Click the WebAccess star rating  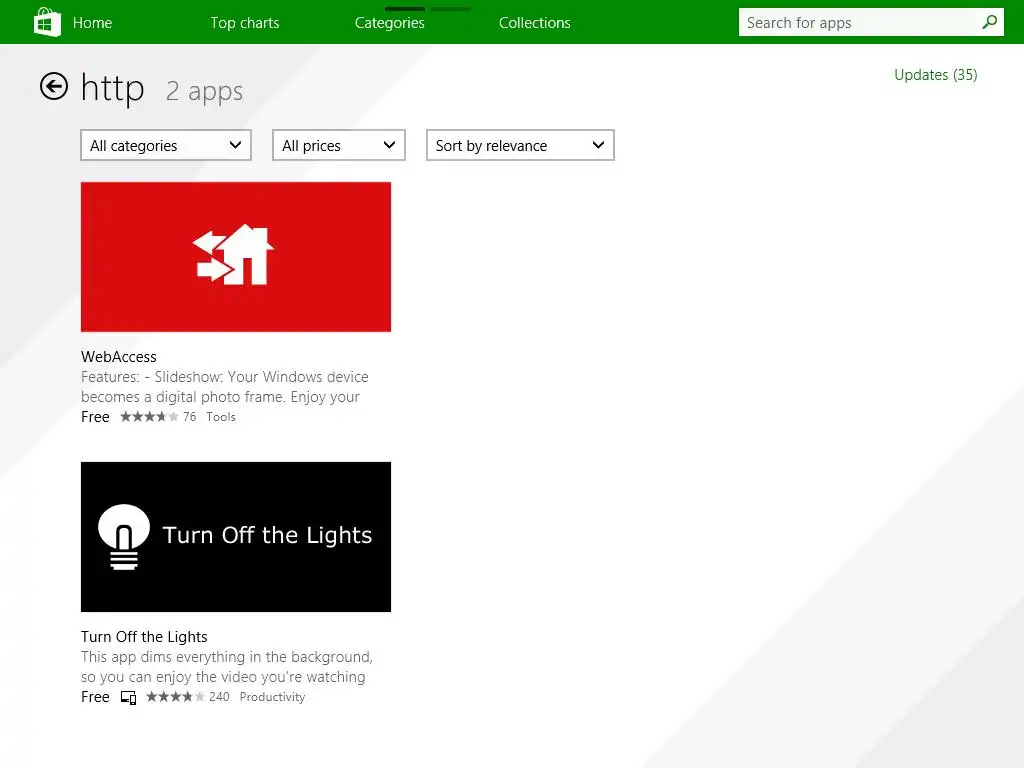149,417
